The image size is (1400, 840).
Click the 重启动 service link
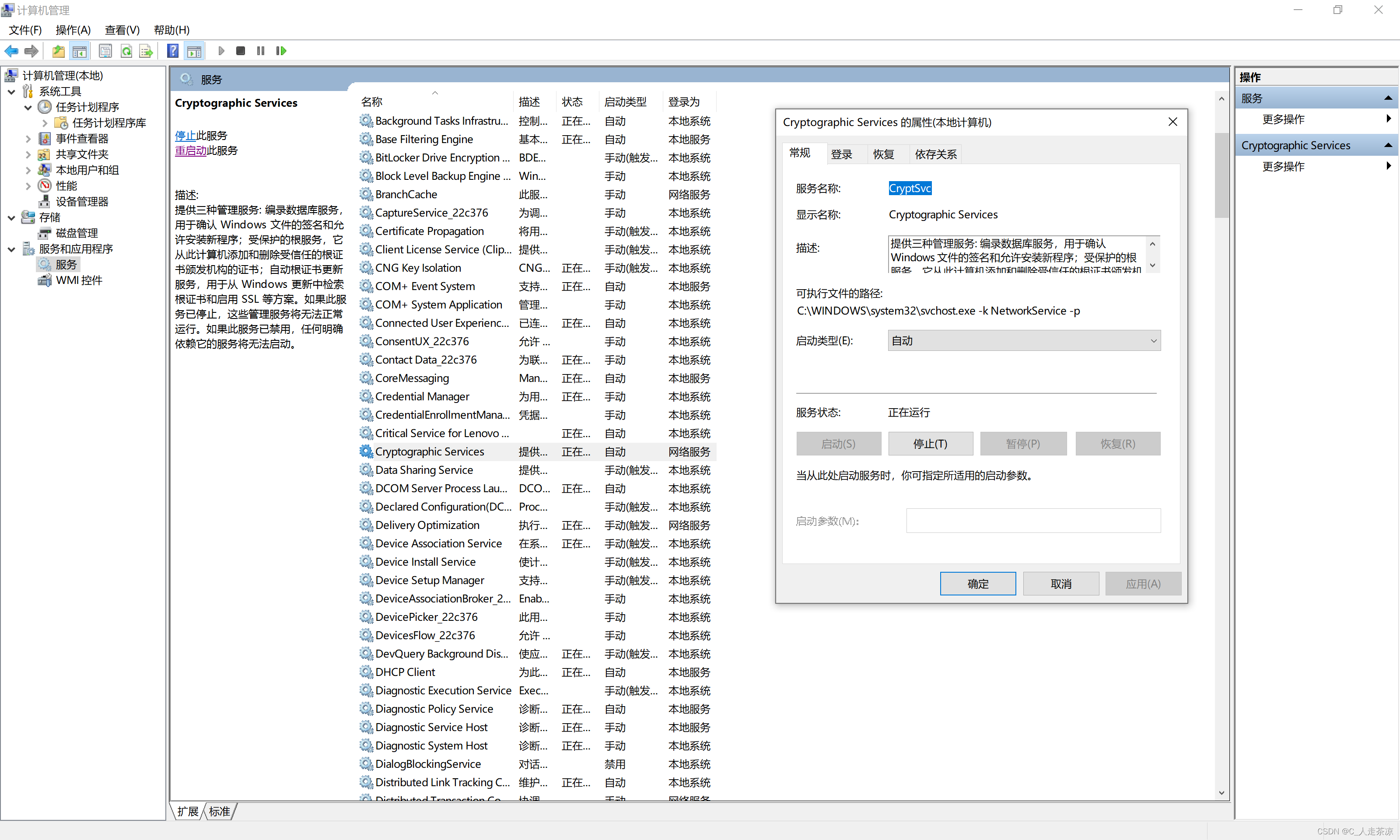190,150
